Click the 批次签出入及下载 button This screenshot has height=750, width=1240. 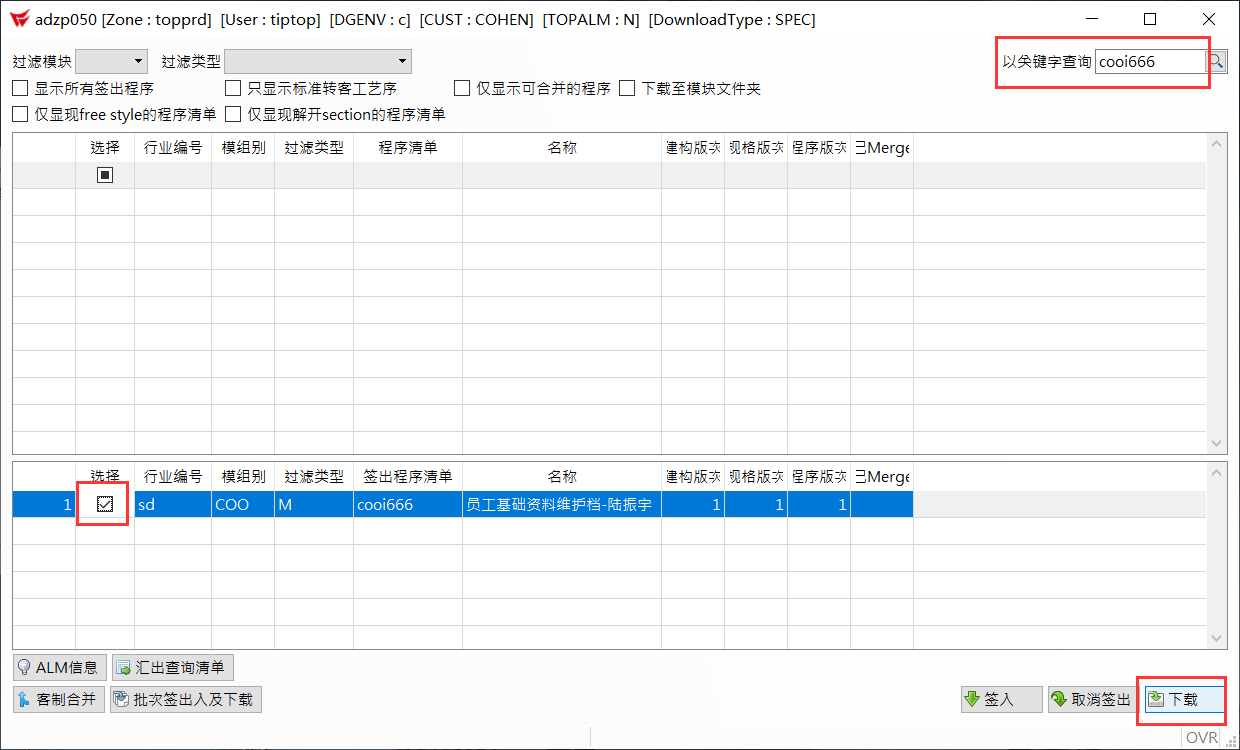click(x=186, y=699)
